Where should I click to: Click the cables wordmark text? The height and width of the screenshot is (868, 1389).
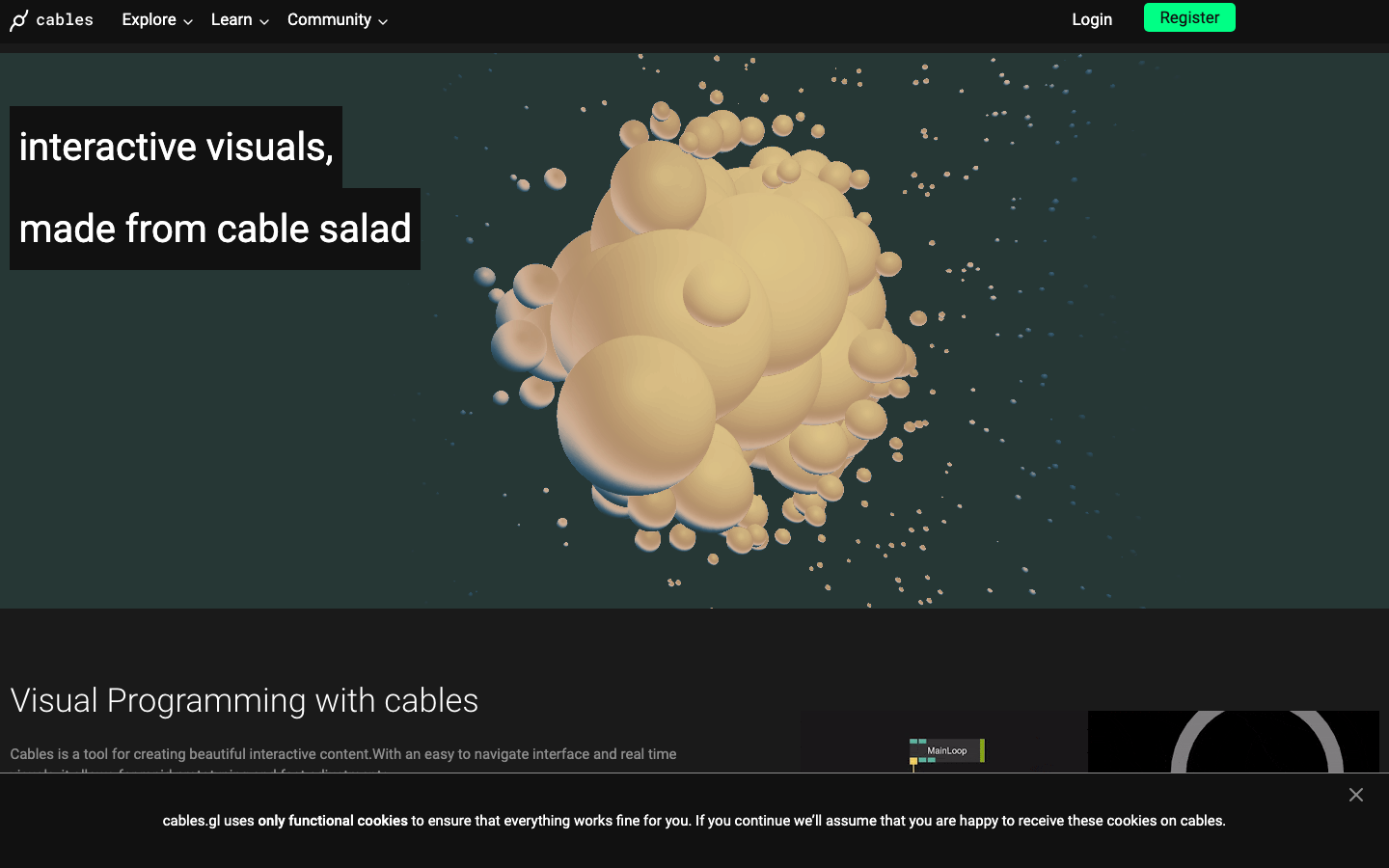(65, 20)
